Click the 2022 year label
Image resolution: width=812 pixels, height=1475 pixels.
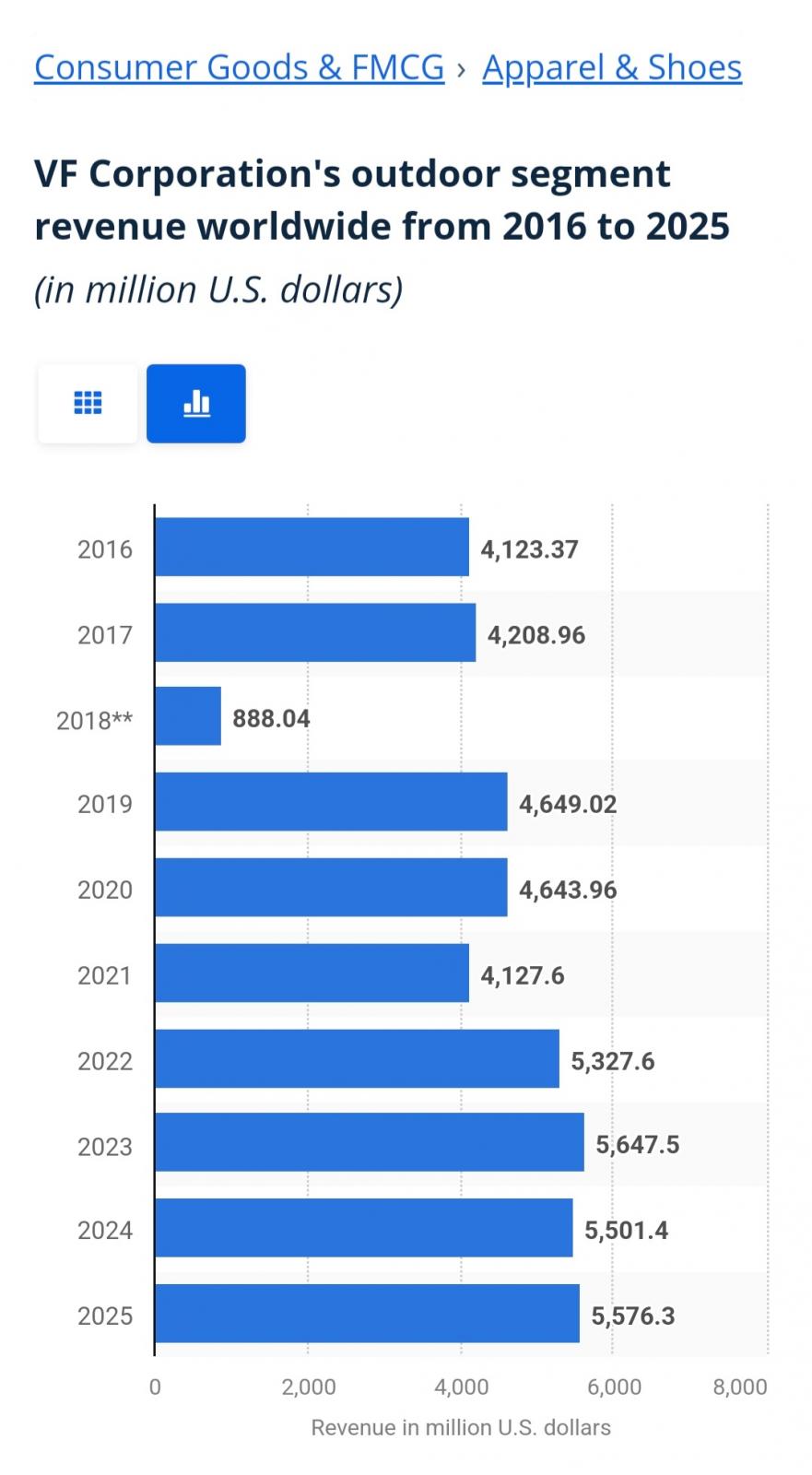[x=105, y=1061]
